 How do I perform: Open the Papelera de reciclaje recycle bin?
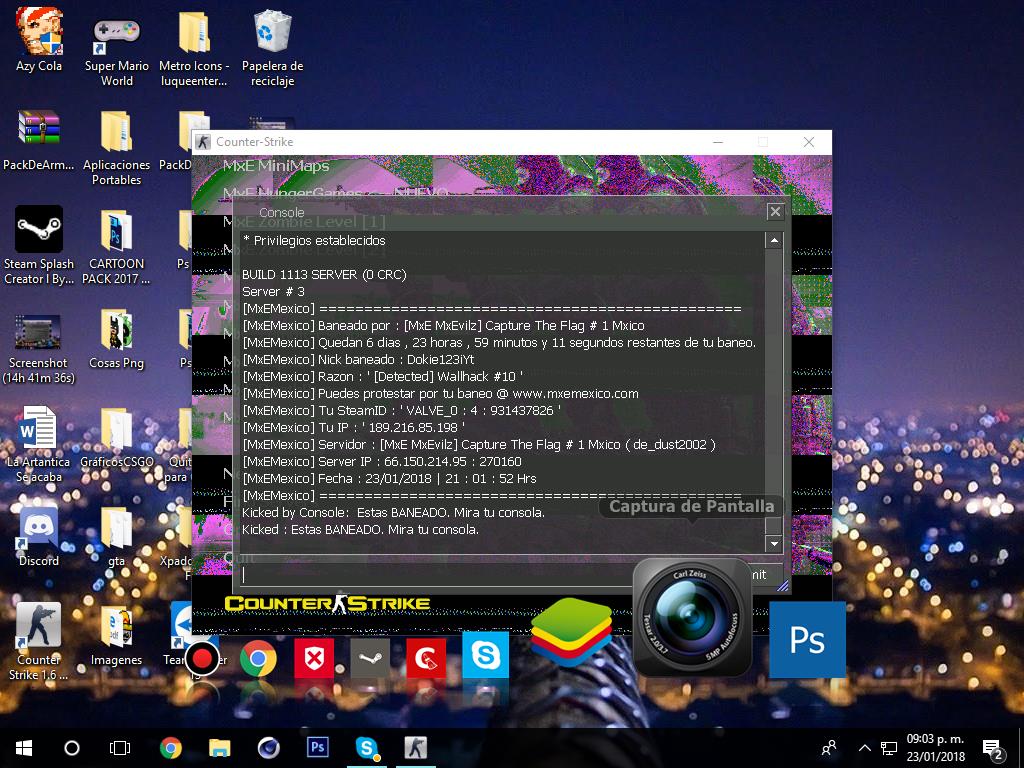272,49
